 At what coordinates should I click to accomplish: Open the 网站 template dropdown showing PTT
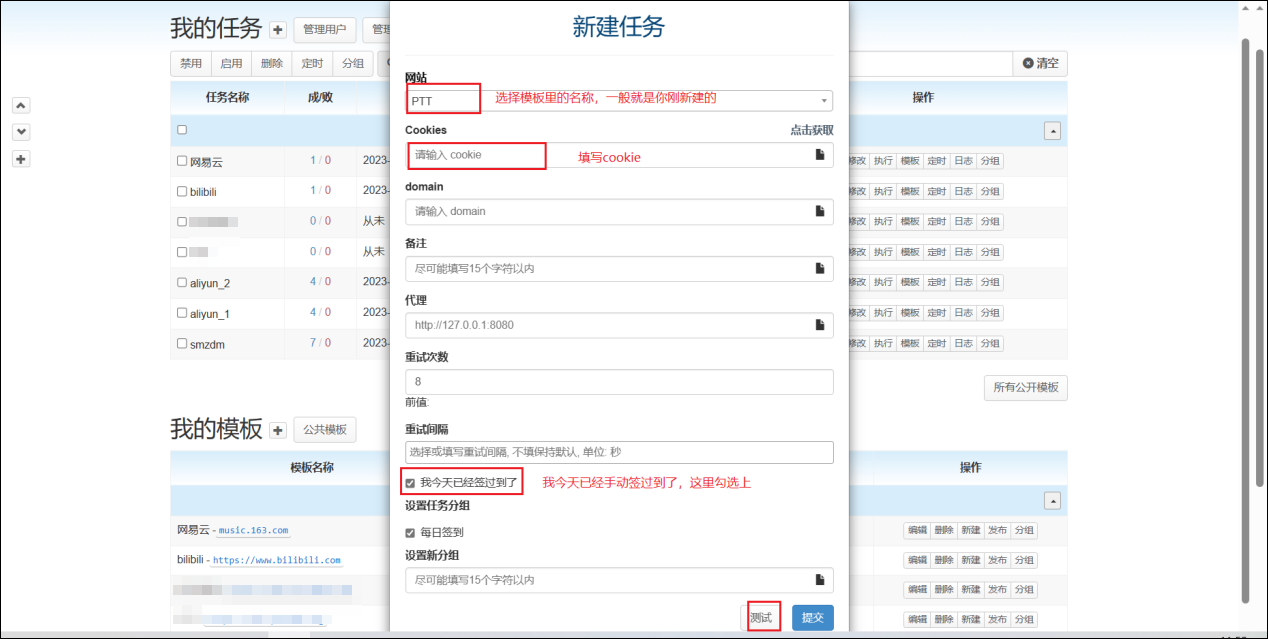click(619, 101)
